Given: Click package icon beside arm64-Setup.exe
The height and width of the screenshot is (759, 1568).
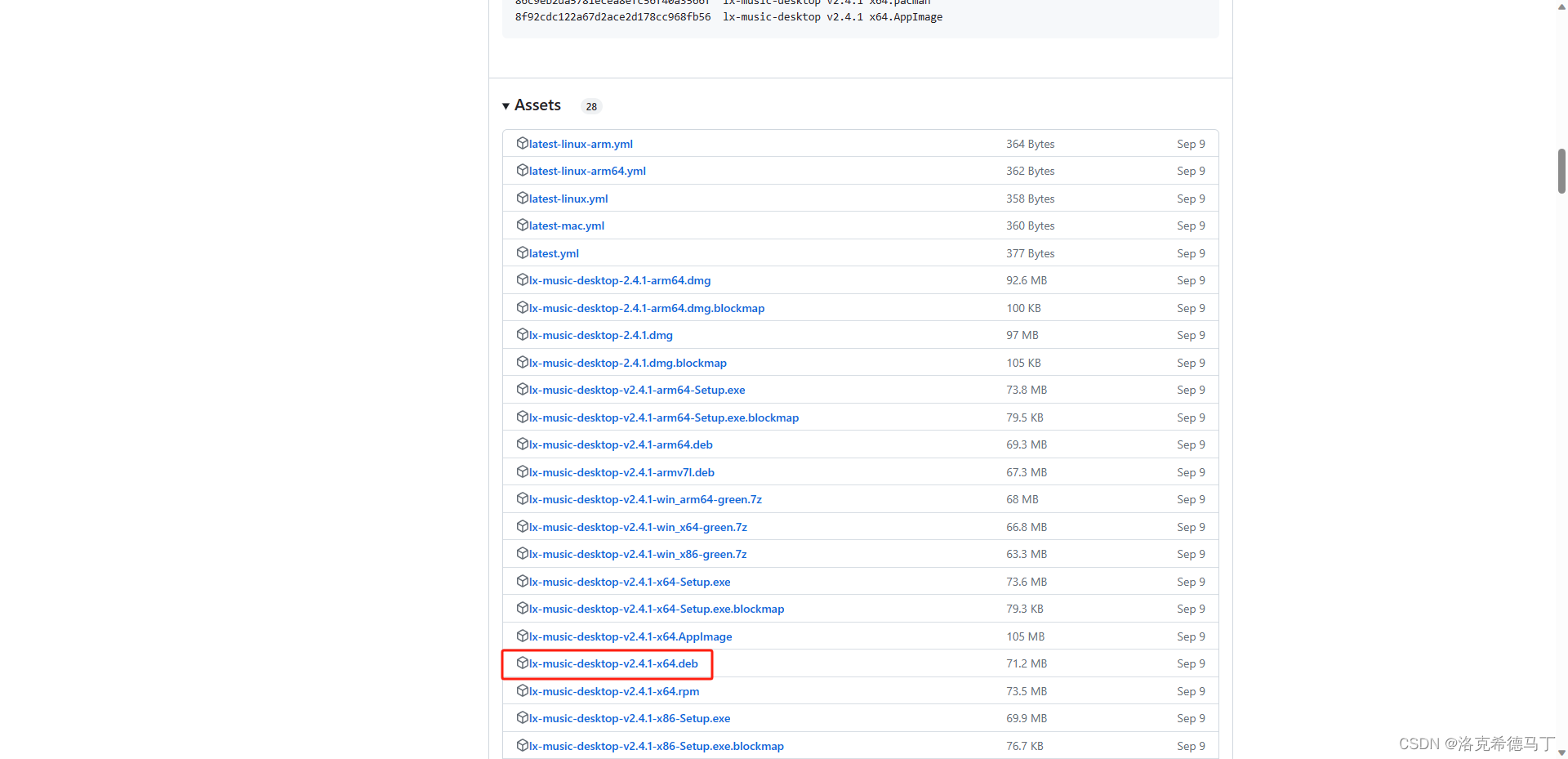Looking at the screenshot, I should click(523, 389).
